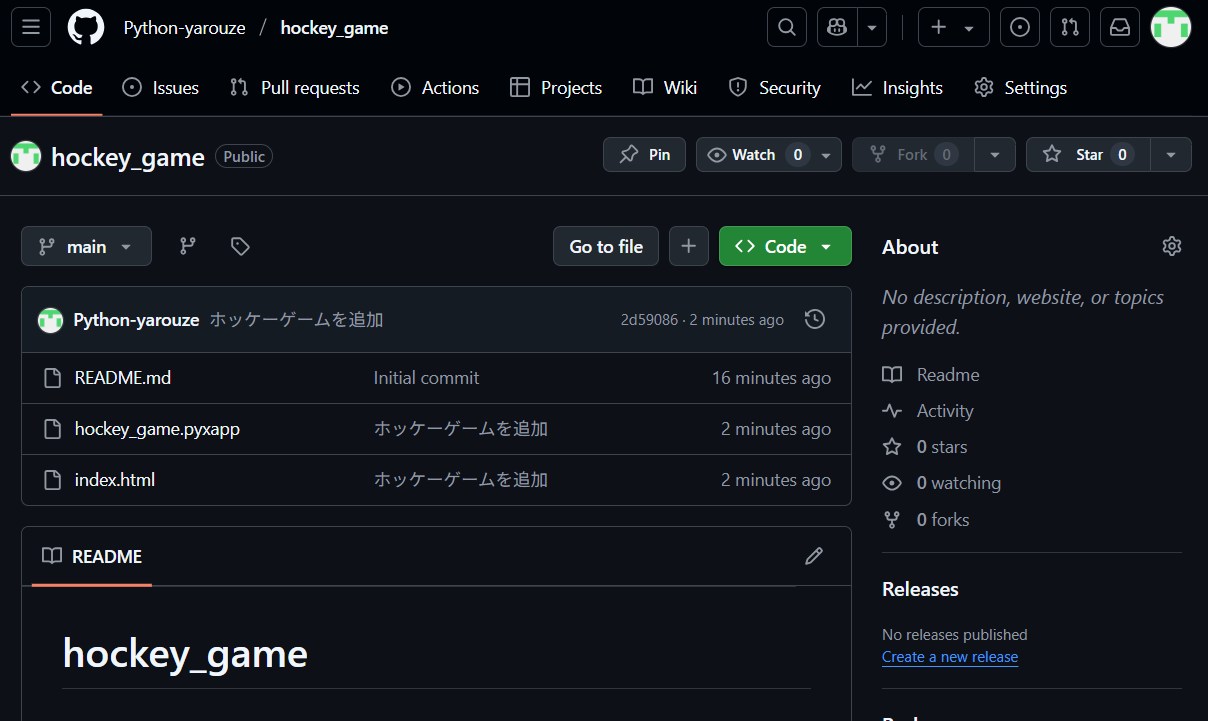Screen dimensions: 1208x721
Task: View tags via the tag icon
Action: pyautogui.click(x=240, y=246)
